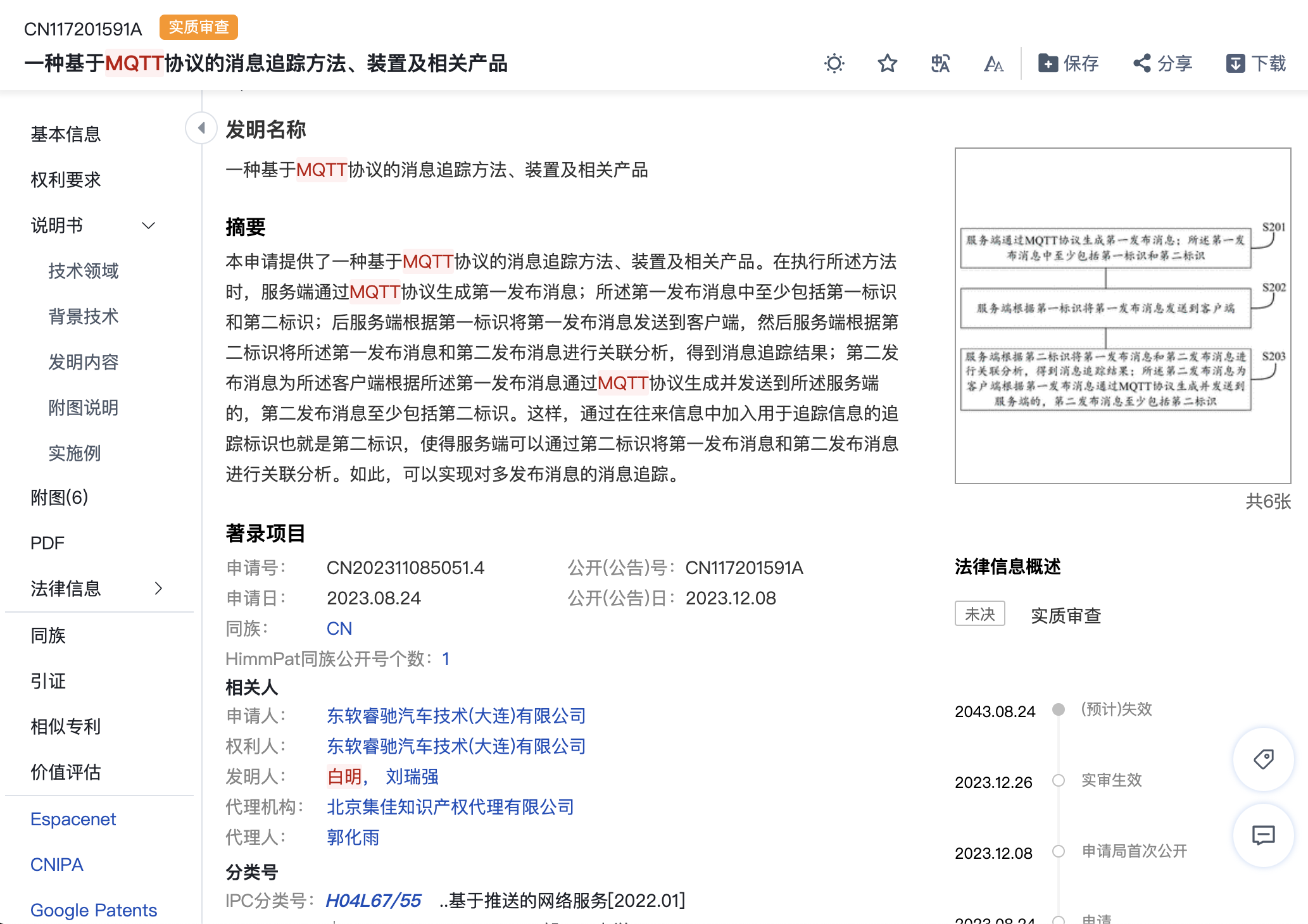
Task: Save the patent with 保存 button
Action: (1069, 63)
